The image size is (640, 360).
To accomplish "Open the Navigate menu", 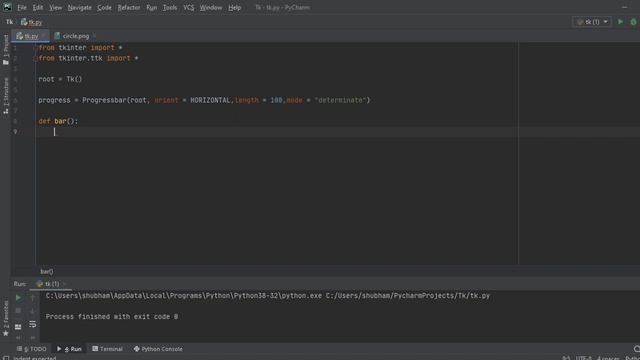I will click(80, 7).
